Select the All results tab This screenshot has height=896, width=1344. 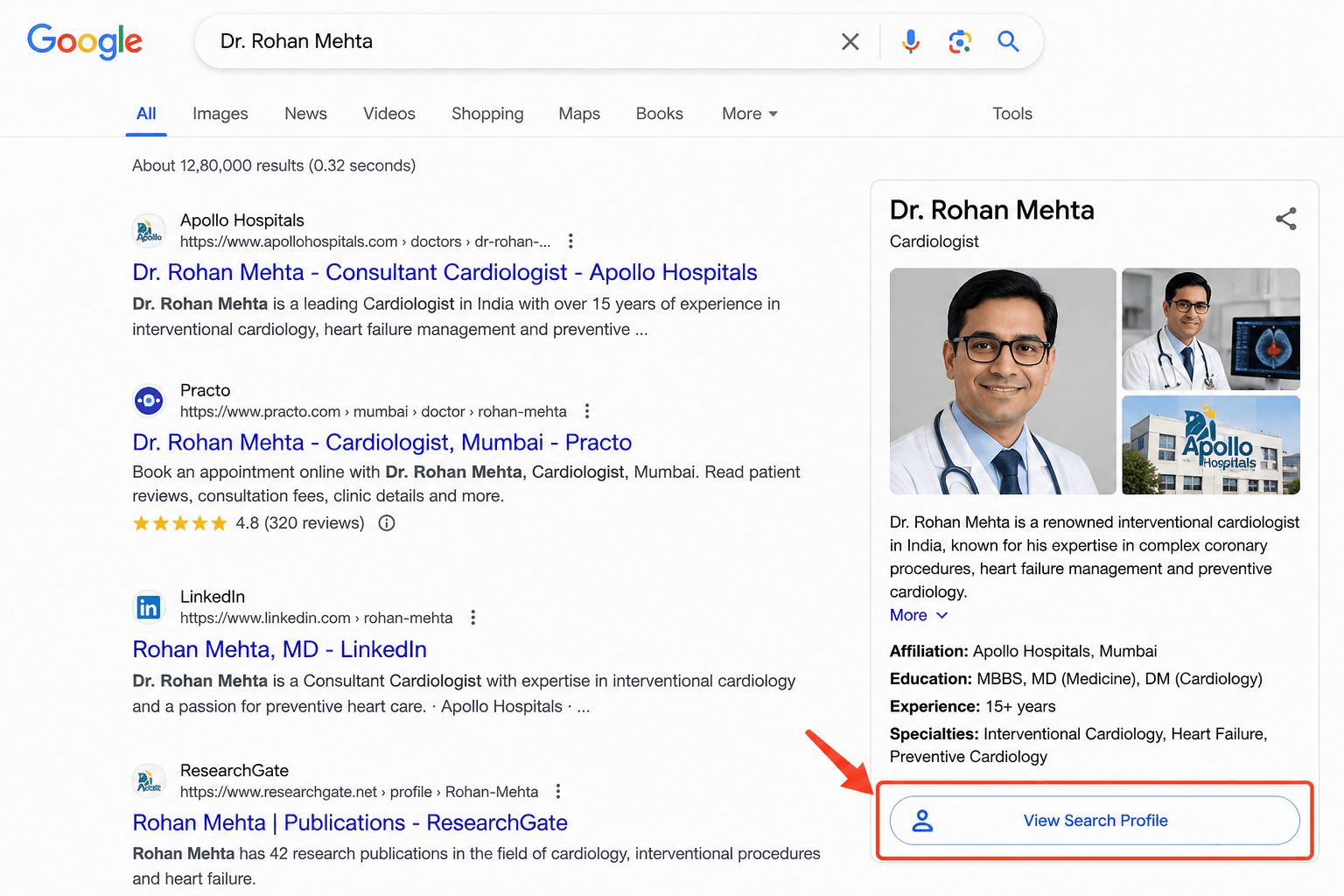tap(146, 114)
